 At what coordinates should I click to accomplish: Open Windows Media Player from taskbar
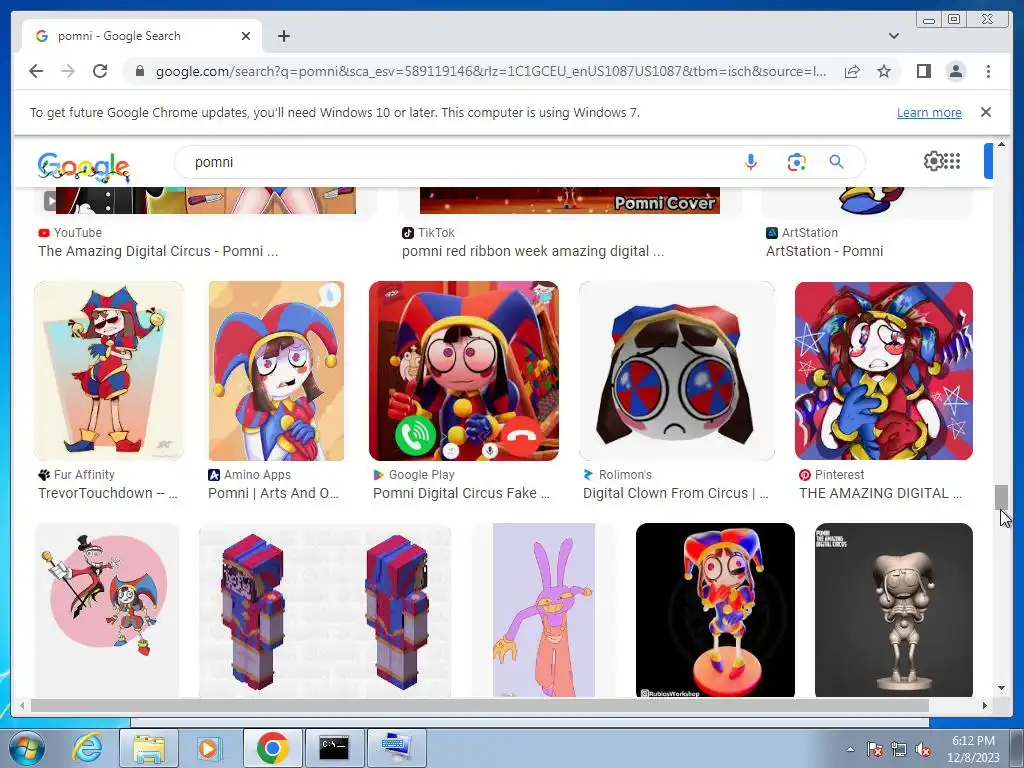pyautogui.click(x=209, y=748)
